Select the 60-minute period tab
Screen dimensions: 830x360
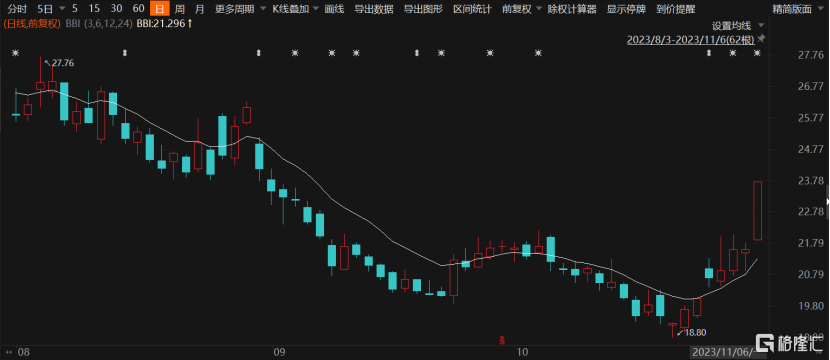coord(139,9)
